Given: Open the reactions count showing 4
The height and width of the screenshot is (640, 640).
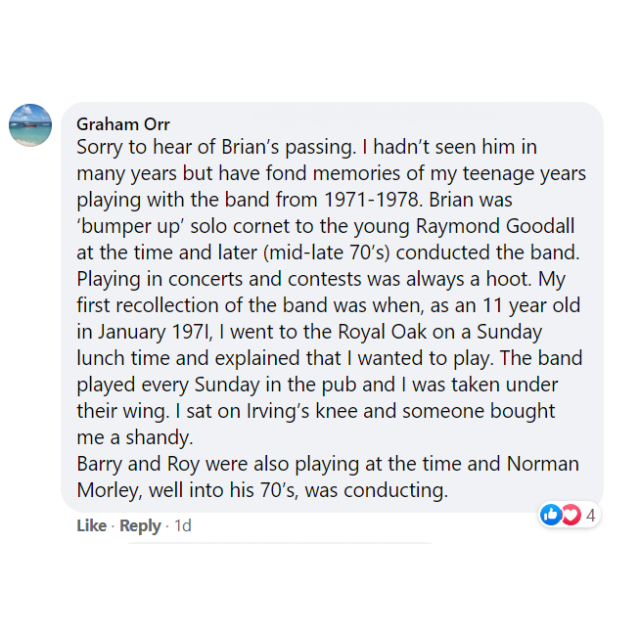Looking at the screenshot, I should [591, 516].
